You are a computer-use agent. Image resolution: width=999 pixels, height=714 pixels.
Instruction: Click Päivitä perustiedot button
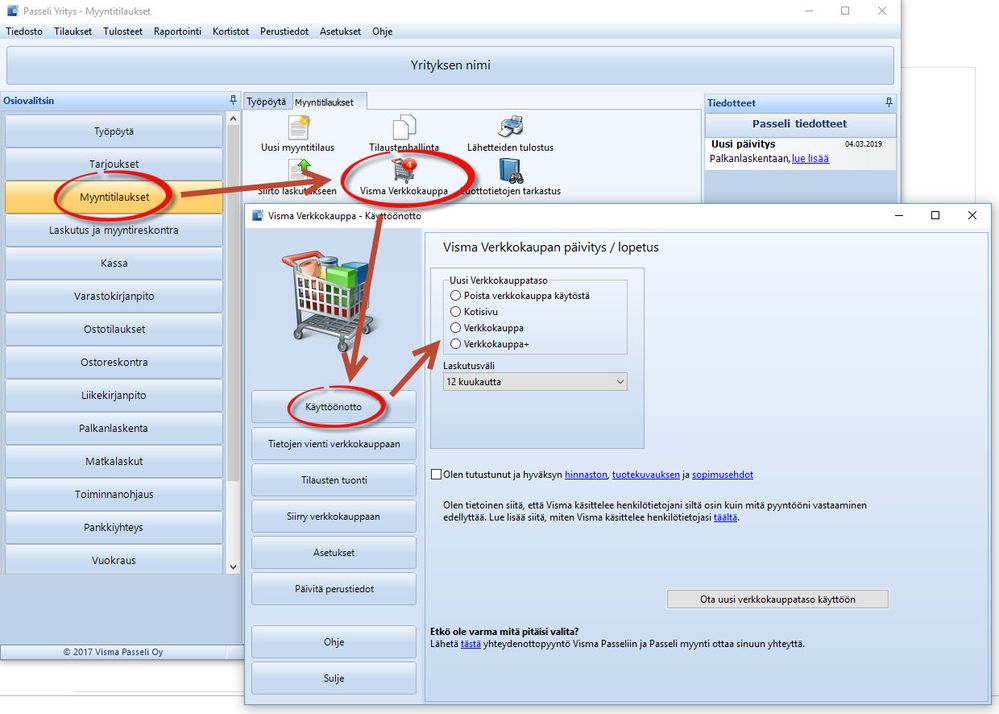click(x=334, y=589)
